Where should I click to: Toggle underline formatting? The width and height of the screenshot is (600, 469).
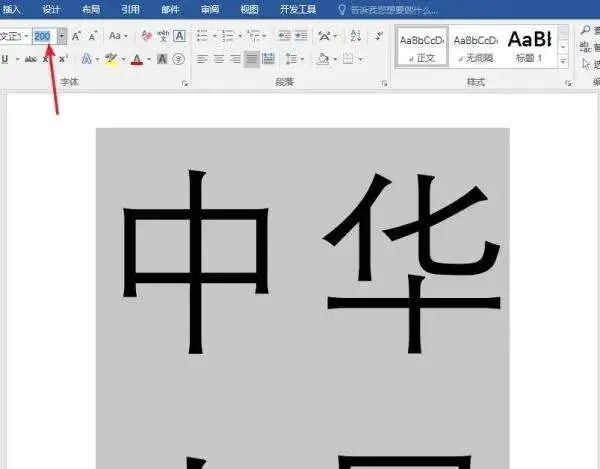[x=5, y=59]
